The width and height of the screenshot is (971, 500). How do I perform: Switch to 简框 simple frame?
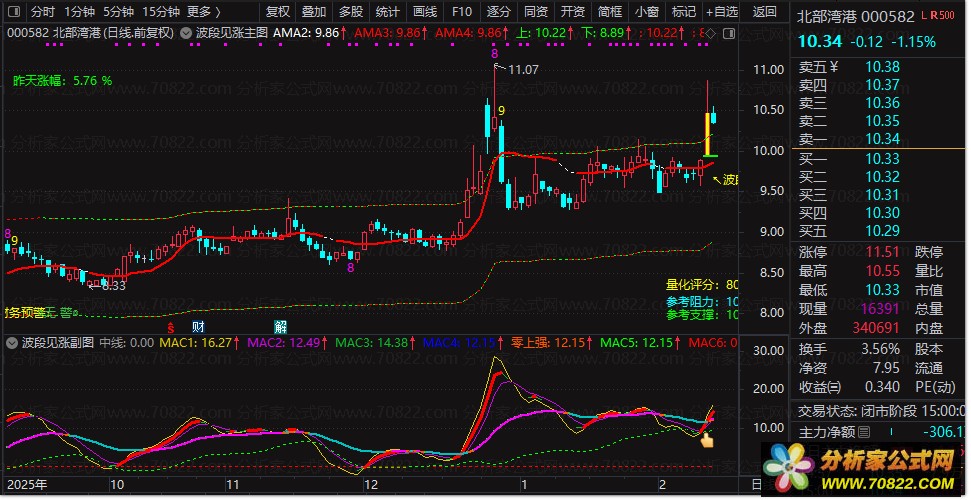click(609, 12)
